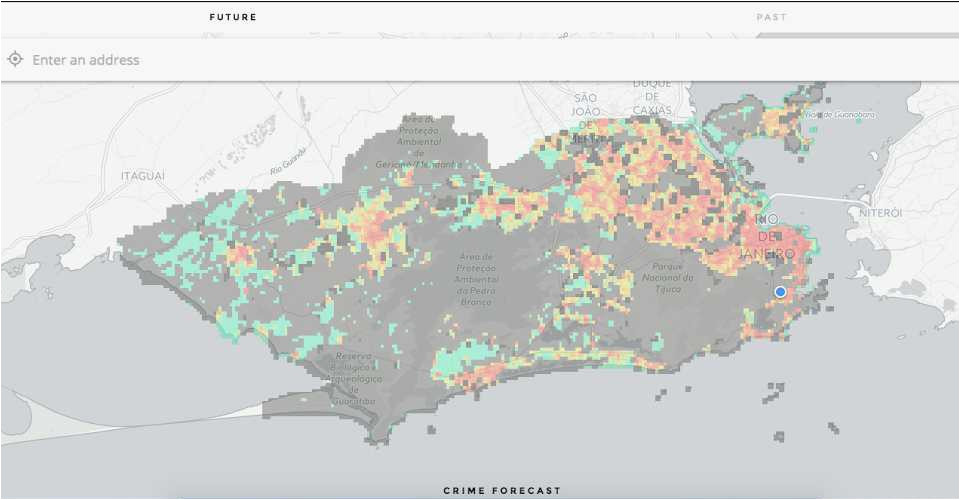Switch to the PAST tab
The image size is (960, 500).
coord(771,17)
